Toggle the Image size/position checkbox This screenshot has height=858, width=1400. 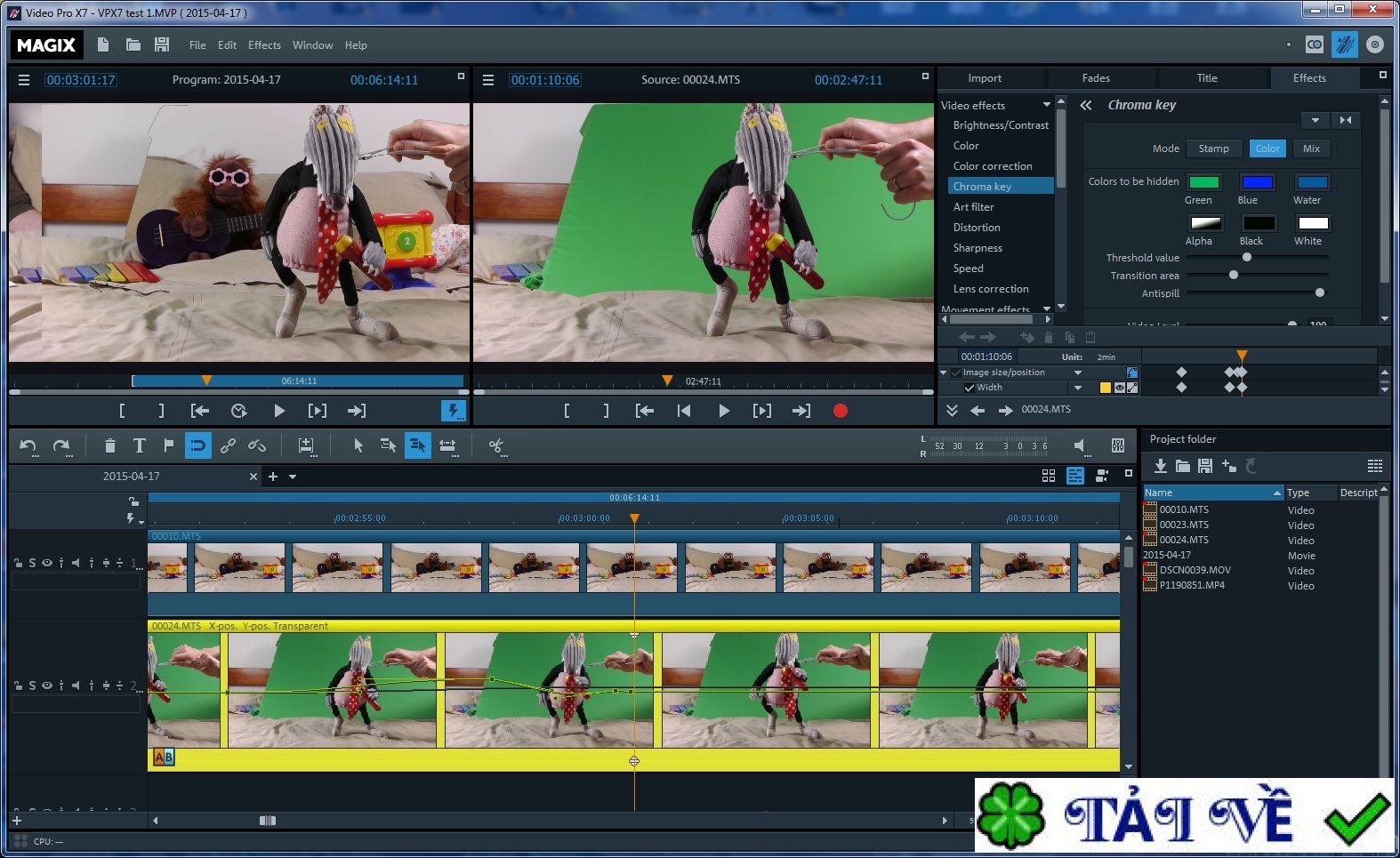tap(955, 373)
